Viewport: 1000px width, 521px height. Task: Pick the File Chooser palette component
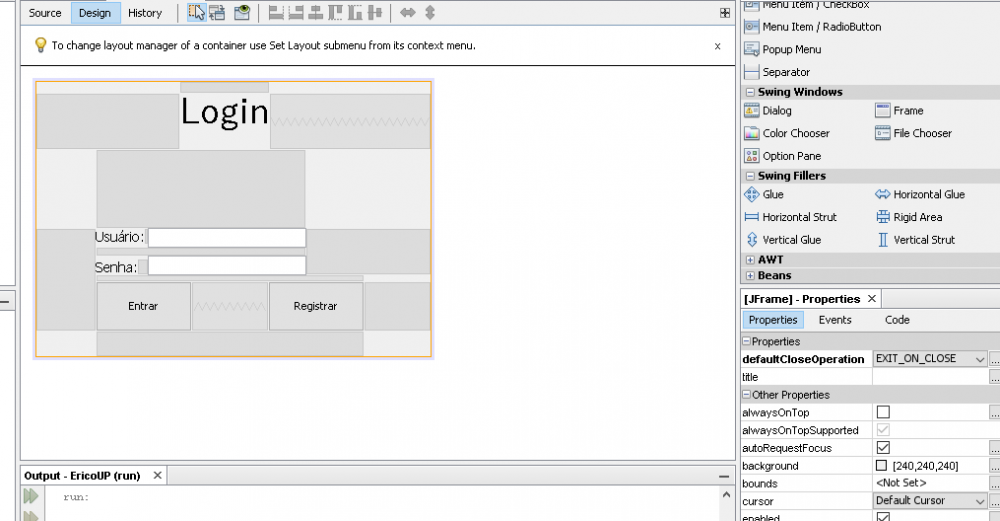[x=922, y=133]
